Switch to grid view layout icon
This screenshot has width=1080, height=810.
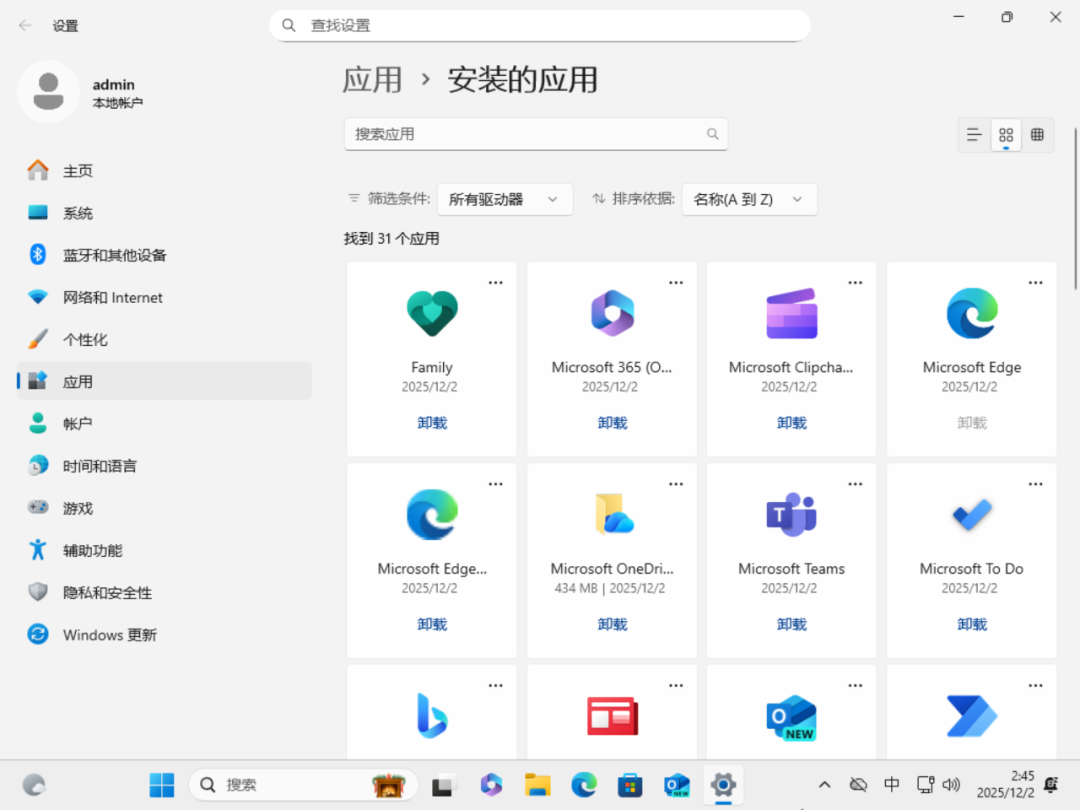click(x=1006, y=134)
